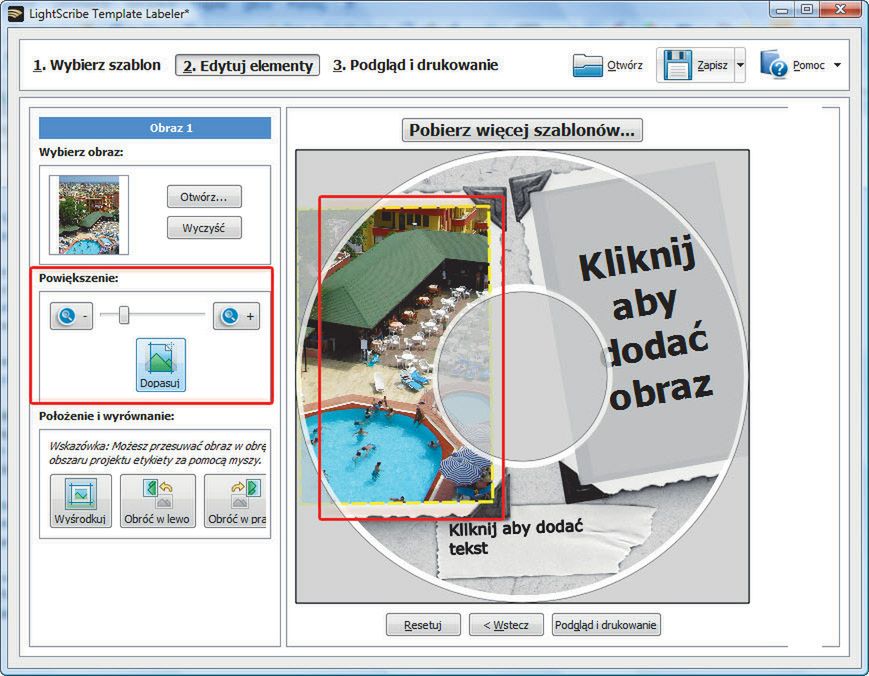Expand the Pomoc menu chevron

point(838,63)
